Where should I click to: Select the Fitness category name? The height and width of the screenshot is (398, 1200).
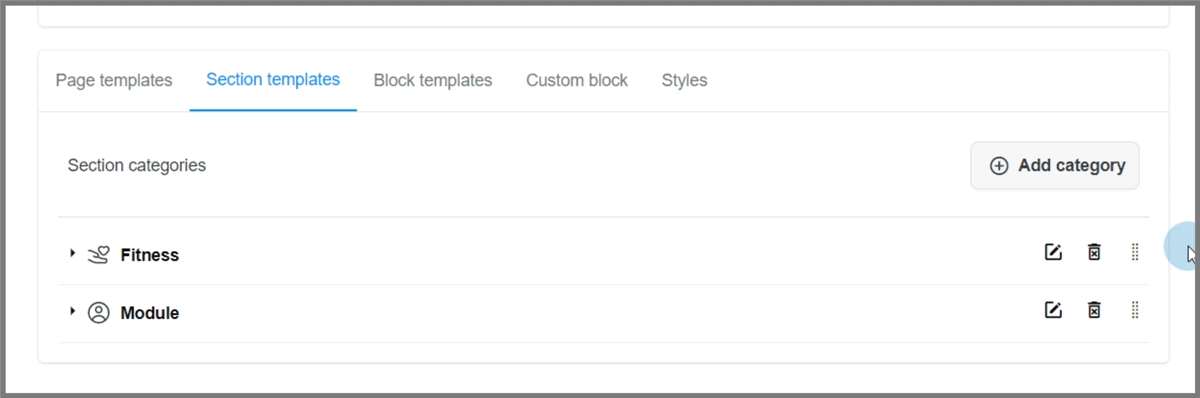[x=150, y=255]
